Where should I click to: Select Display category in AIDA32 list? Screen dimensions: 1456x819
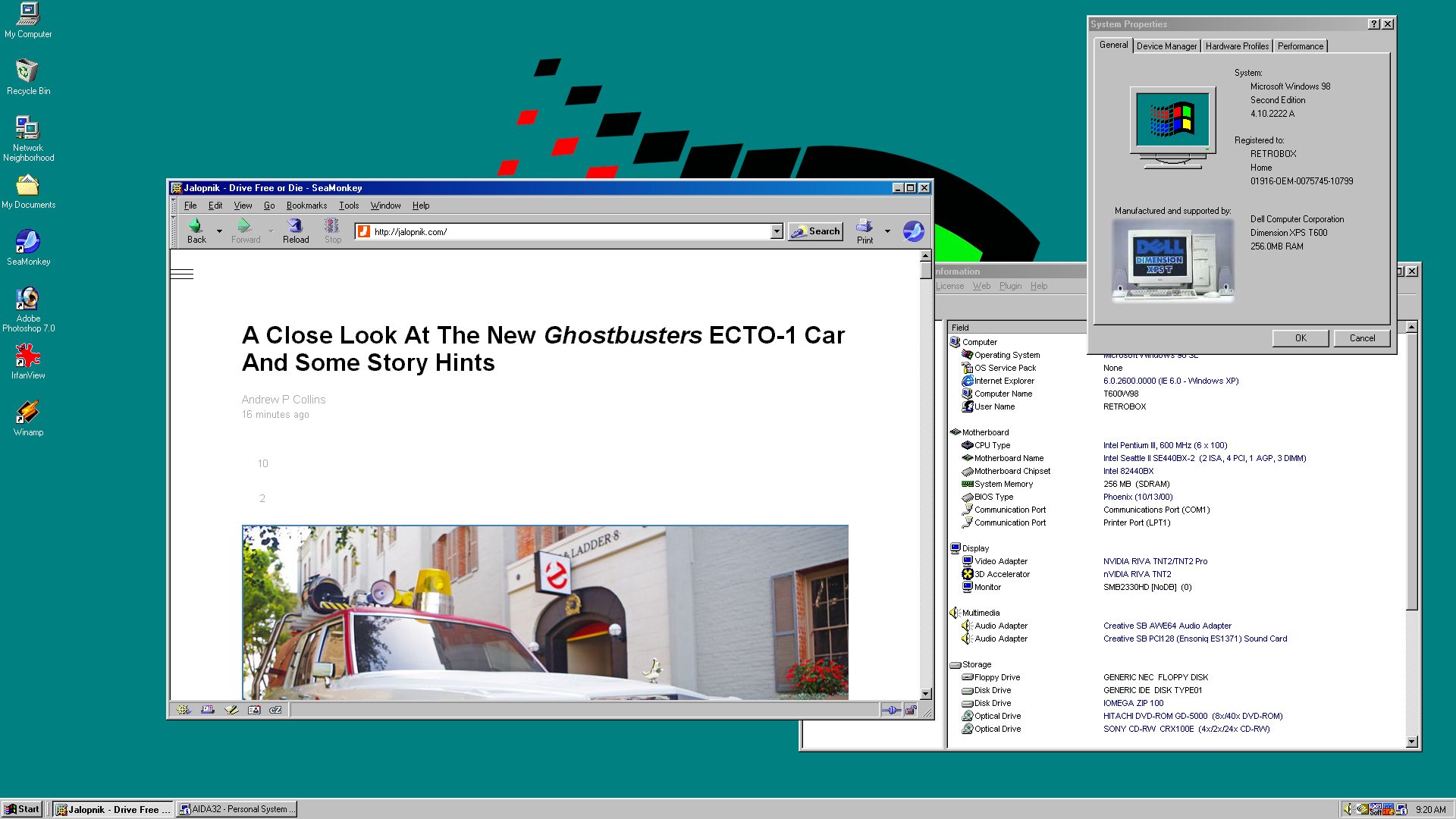[x=975, y=548]
